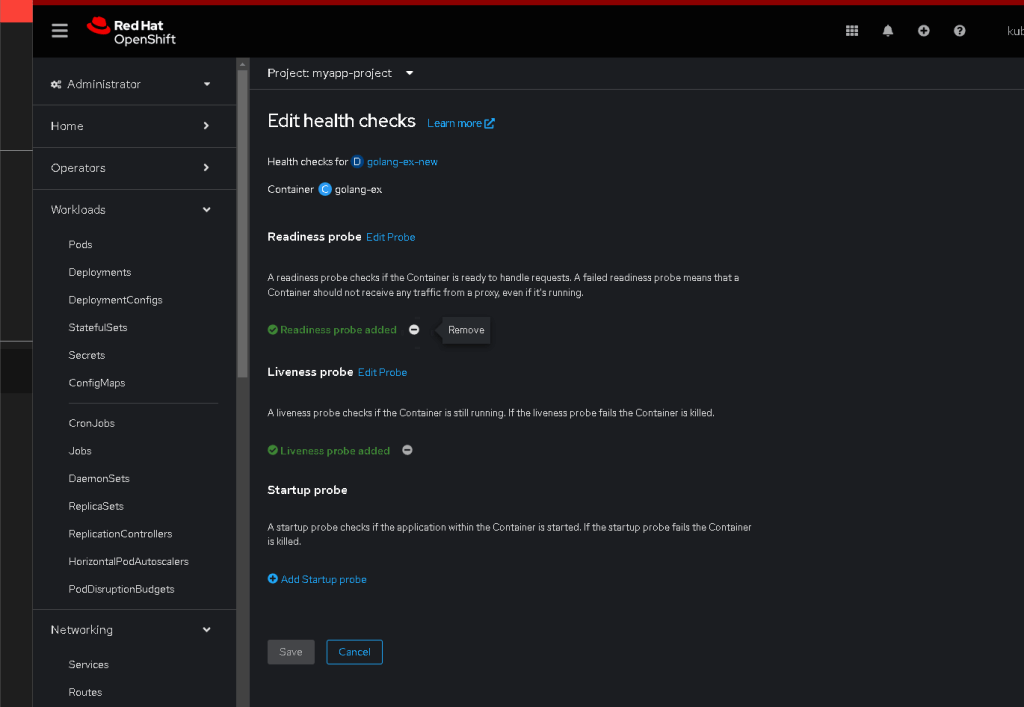Go to Pods in the sidebar
Screen dimensions: 1024x707
80,244
